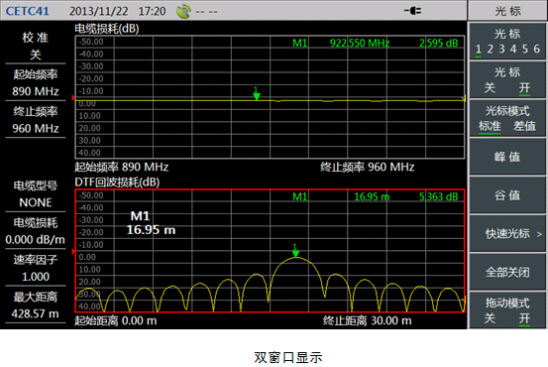
Task: Set 拖动模式 drag mode to 关
Action: pos(490,318)
